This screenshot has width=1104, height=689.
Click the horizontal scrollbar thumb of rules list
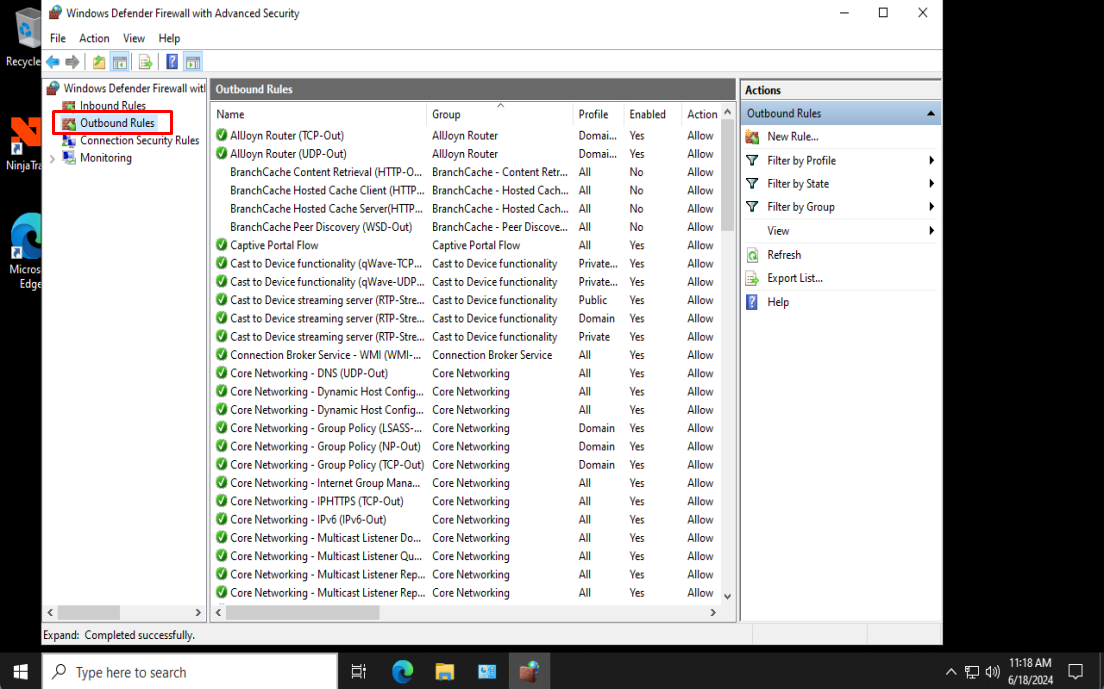(x=303, y=612)
